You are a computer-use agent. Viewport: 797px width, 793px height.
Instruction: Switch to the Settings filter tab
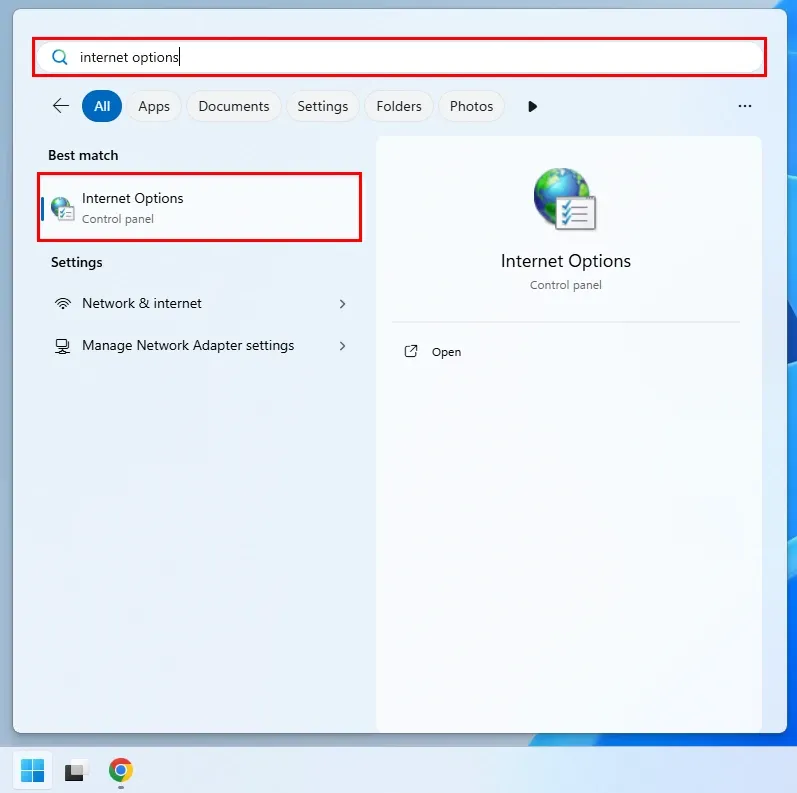click(323, 106)
